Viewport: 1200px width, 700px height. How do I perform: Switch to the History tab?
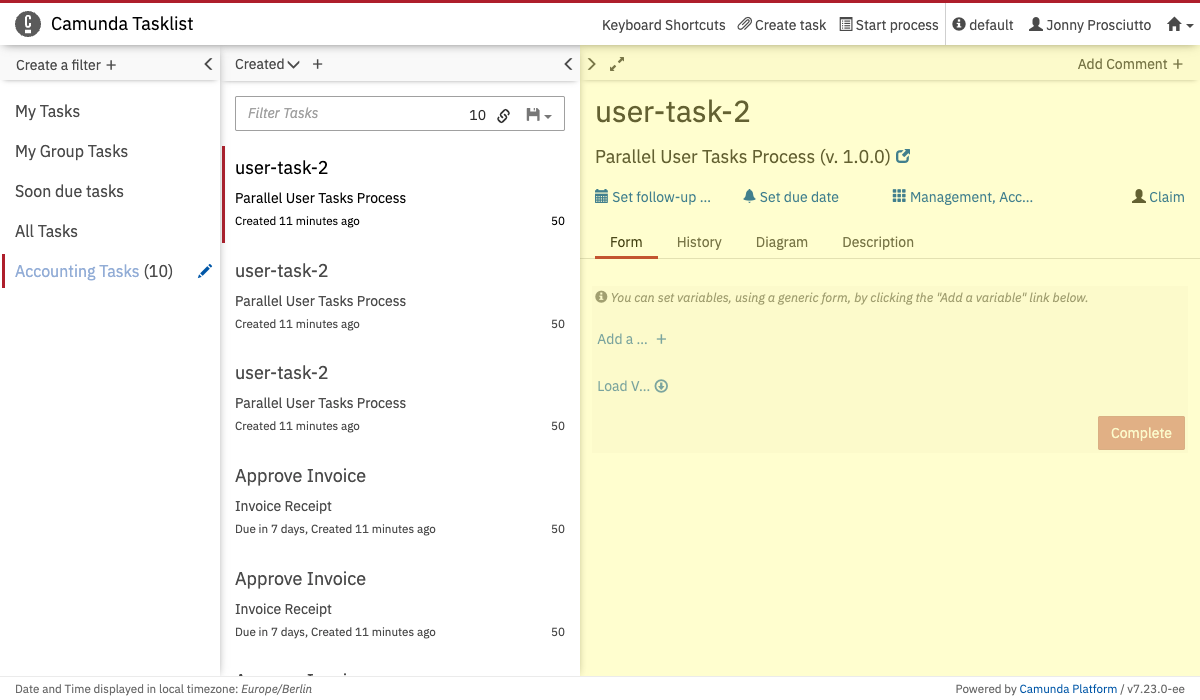699,242
